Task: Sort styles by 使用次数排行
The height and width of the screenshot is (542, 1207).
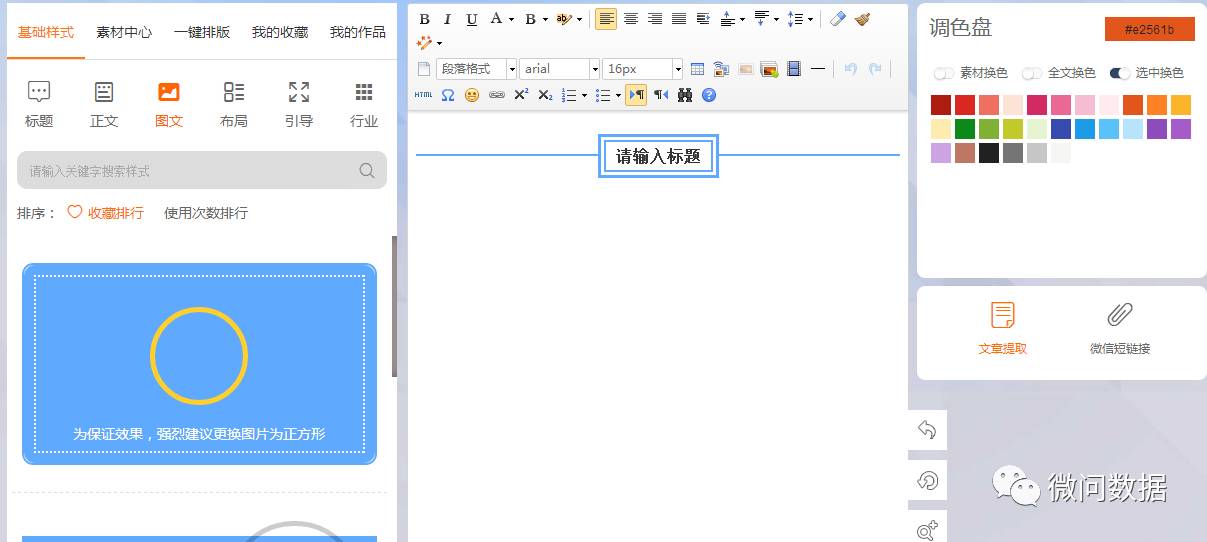Action: pyautogui.click(x=206, y=213)
